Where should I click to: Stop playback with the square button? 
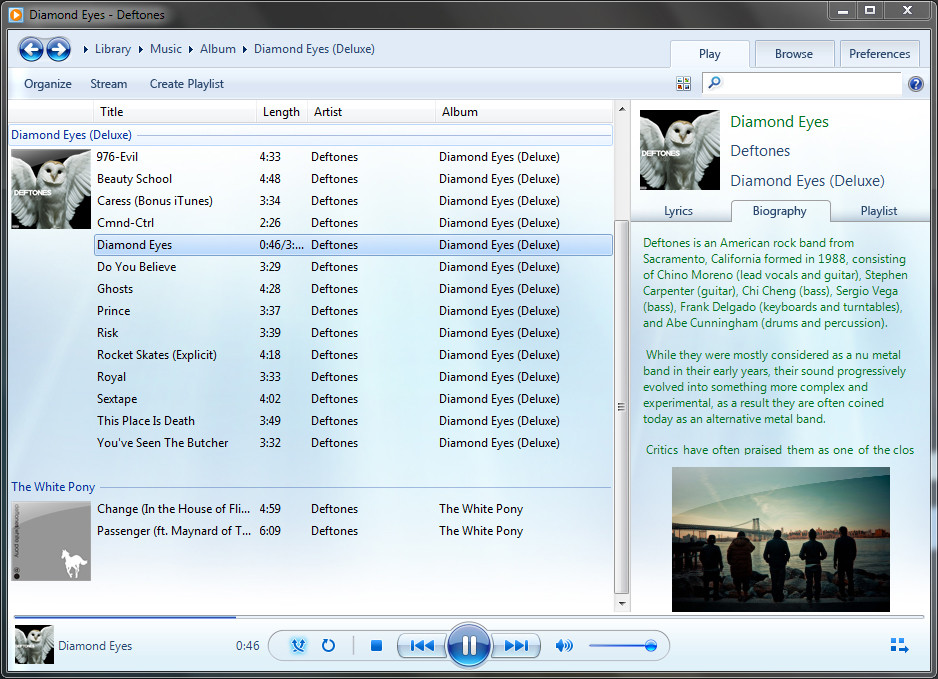click(376, 645)
